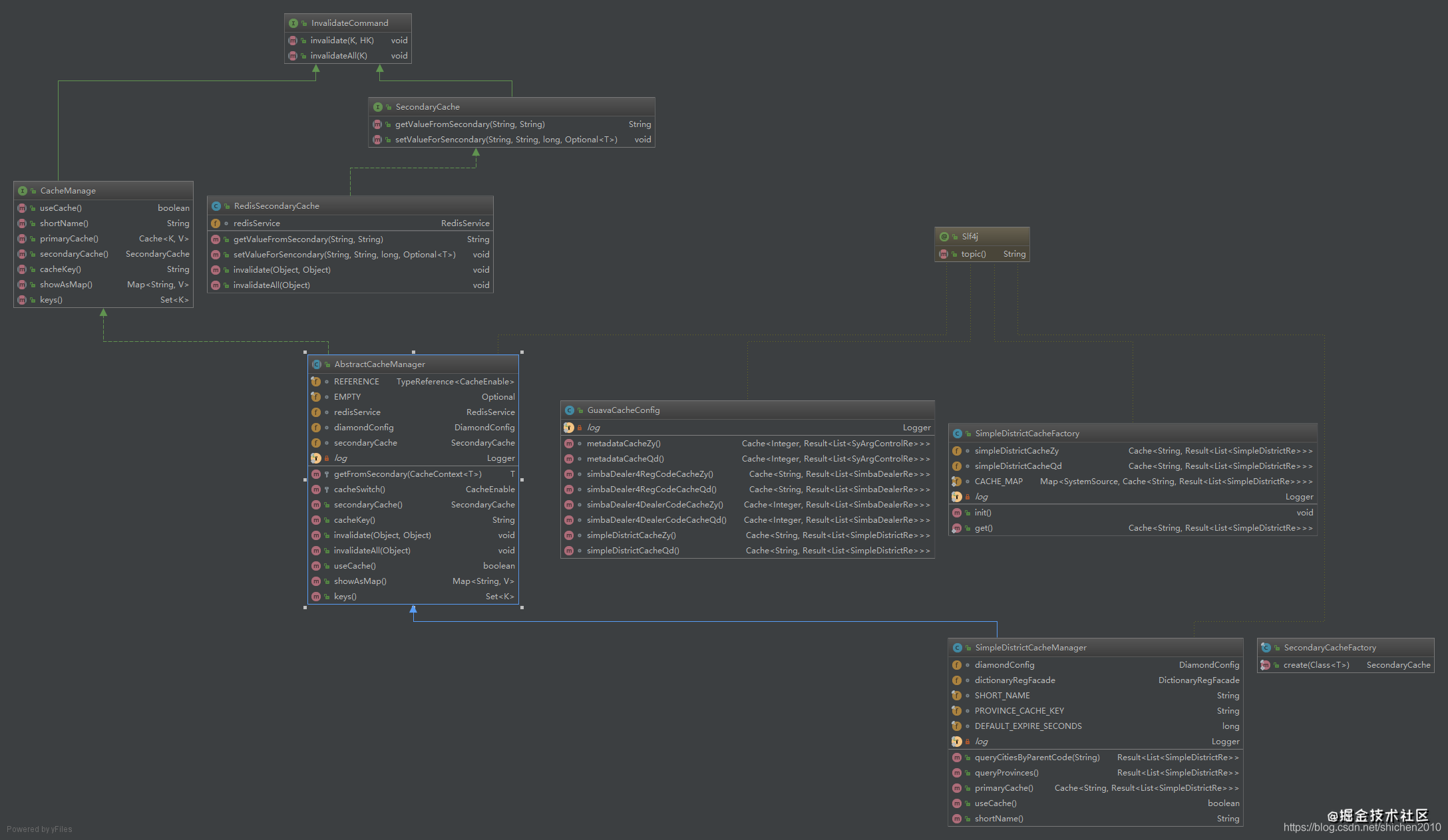Click the AbstractCacheManager class icon

[x=317, y=364]
